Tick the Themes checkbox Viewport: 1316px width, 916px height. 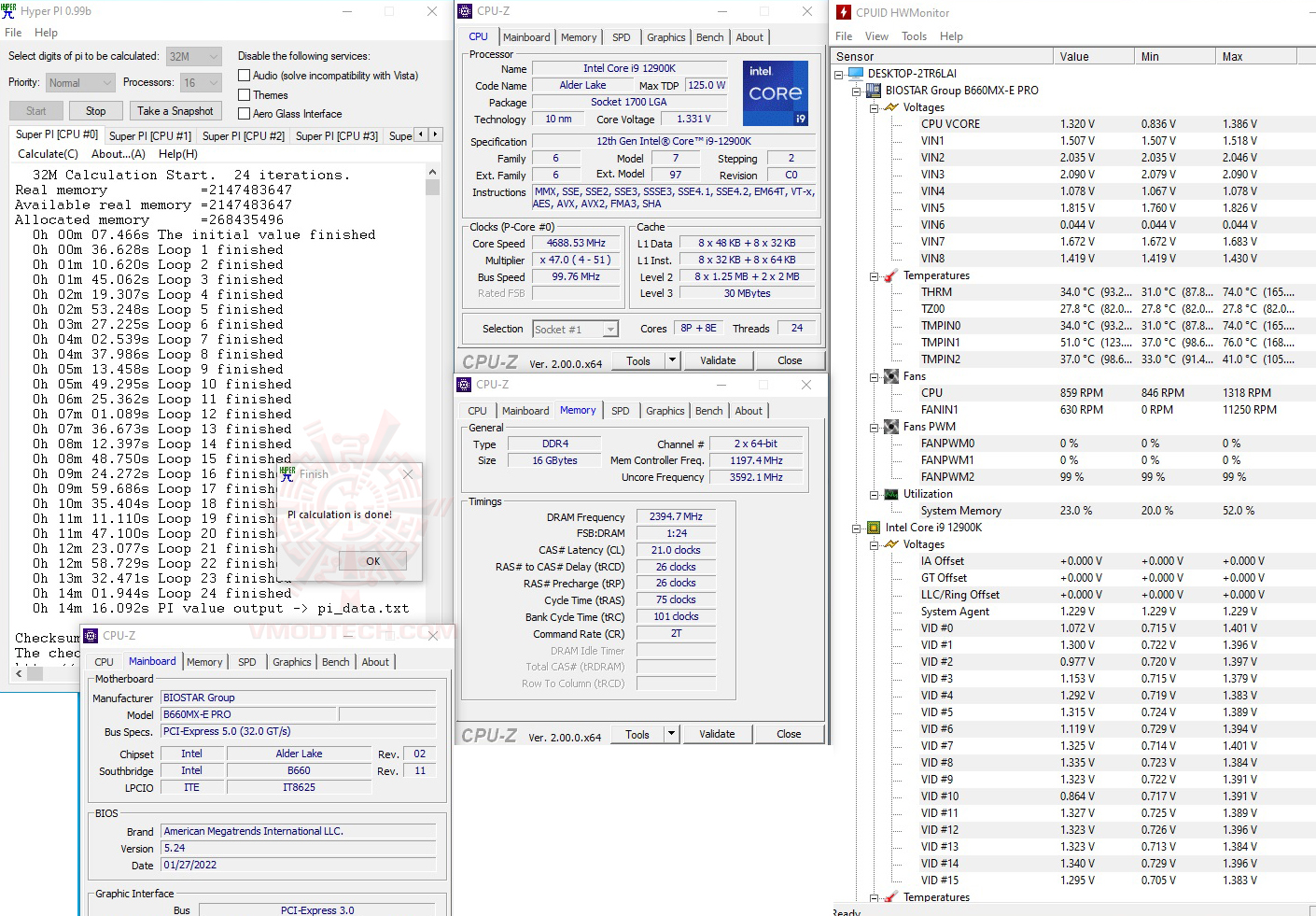[x=244, y=95]
